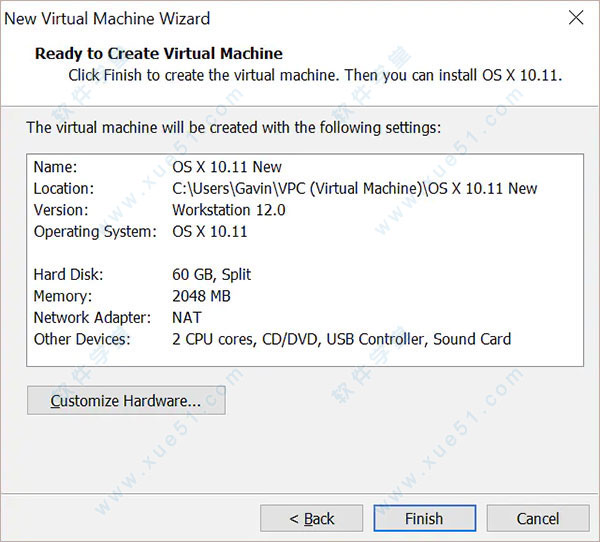Go back using the Back button
The height and width of the screenshot is (542, 600).
(311, 518)
